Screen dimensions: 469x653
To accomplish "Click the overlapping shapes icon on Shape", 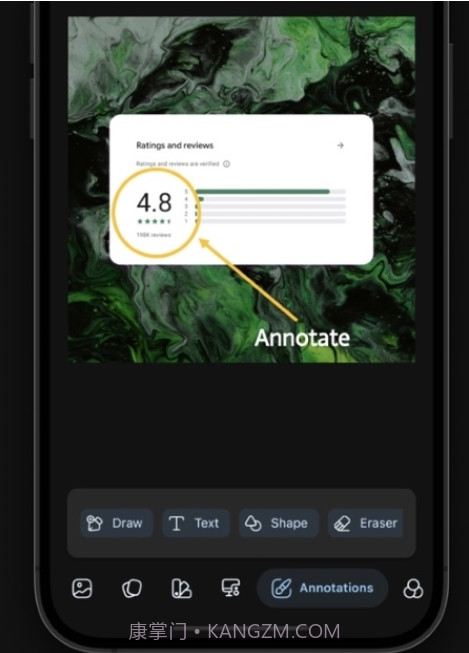I will coord(253,523).
